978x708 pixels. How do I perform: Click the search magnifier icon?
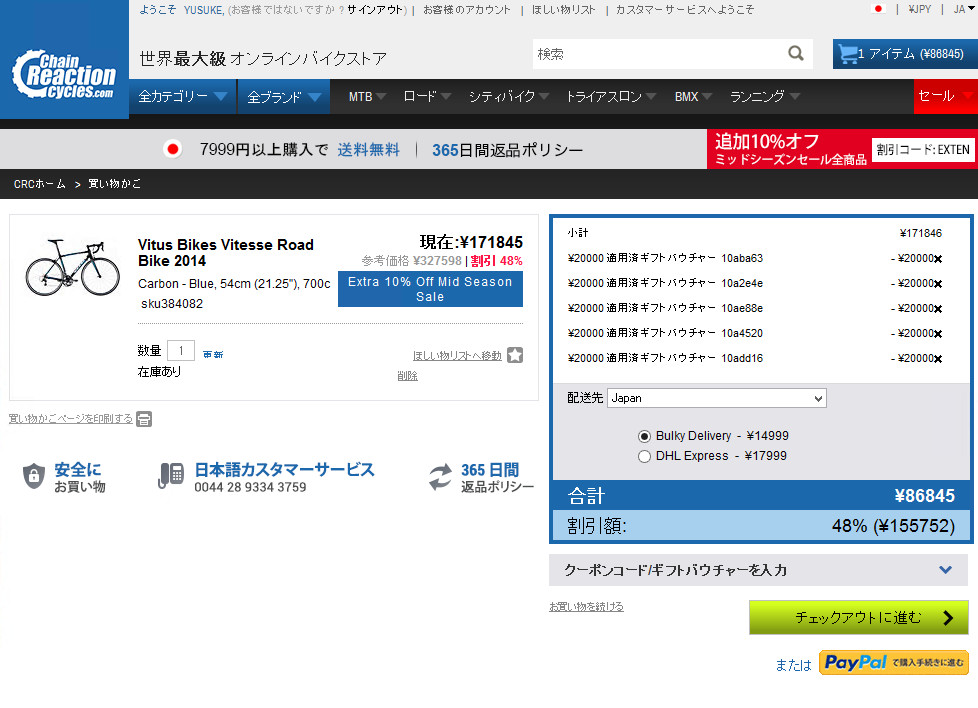pos(796,54)
